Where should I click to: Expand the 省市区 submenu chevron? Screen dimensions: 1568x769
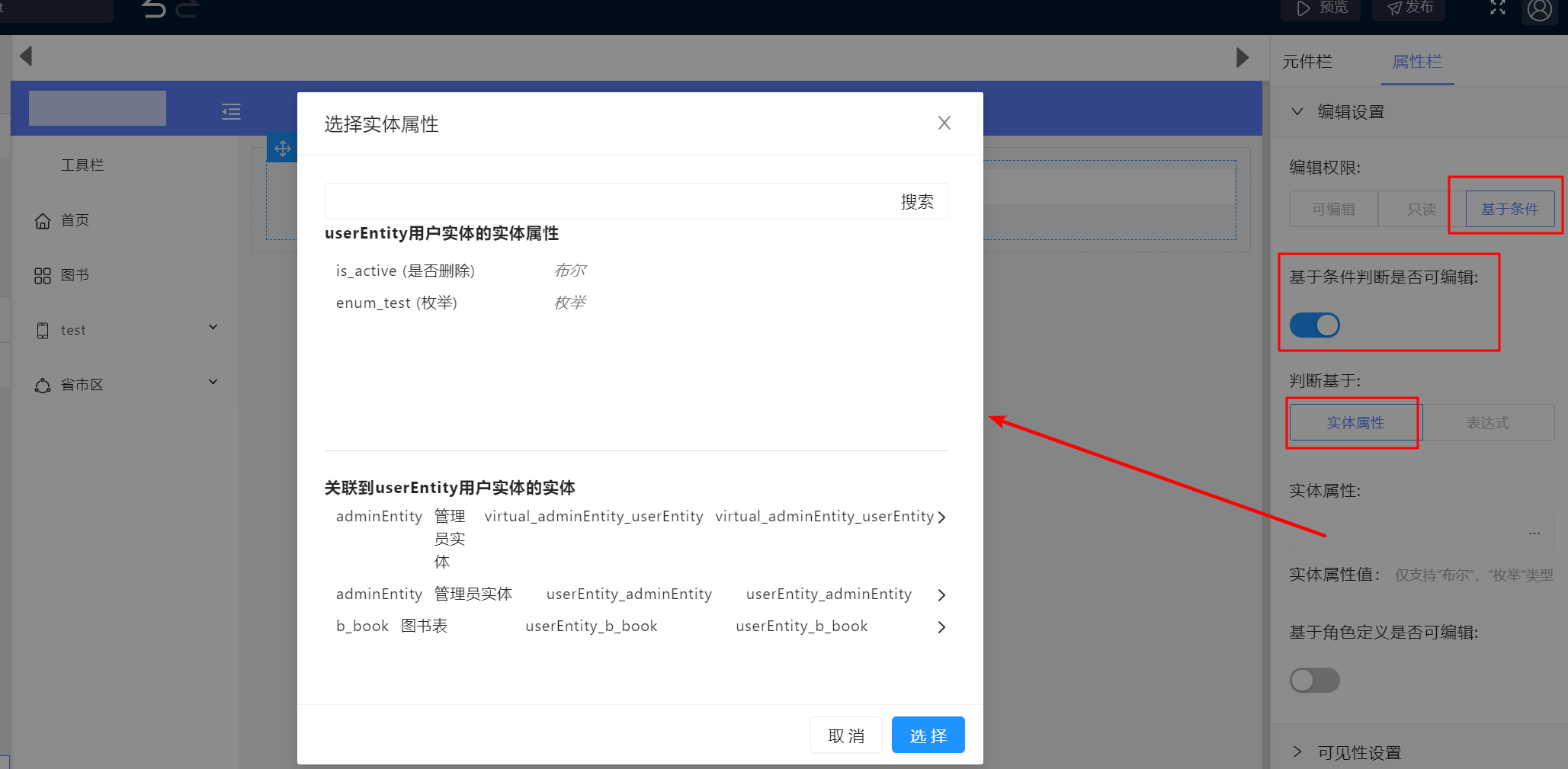click(213, 382)
